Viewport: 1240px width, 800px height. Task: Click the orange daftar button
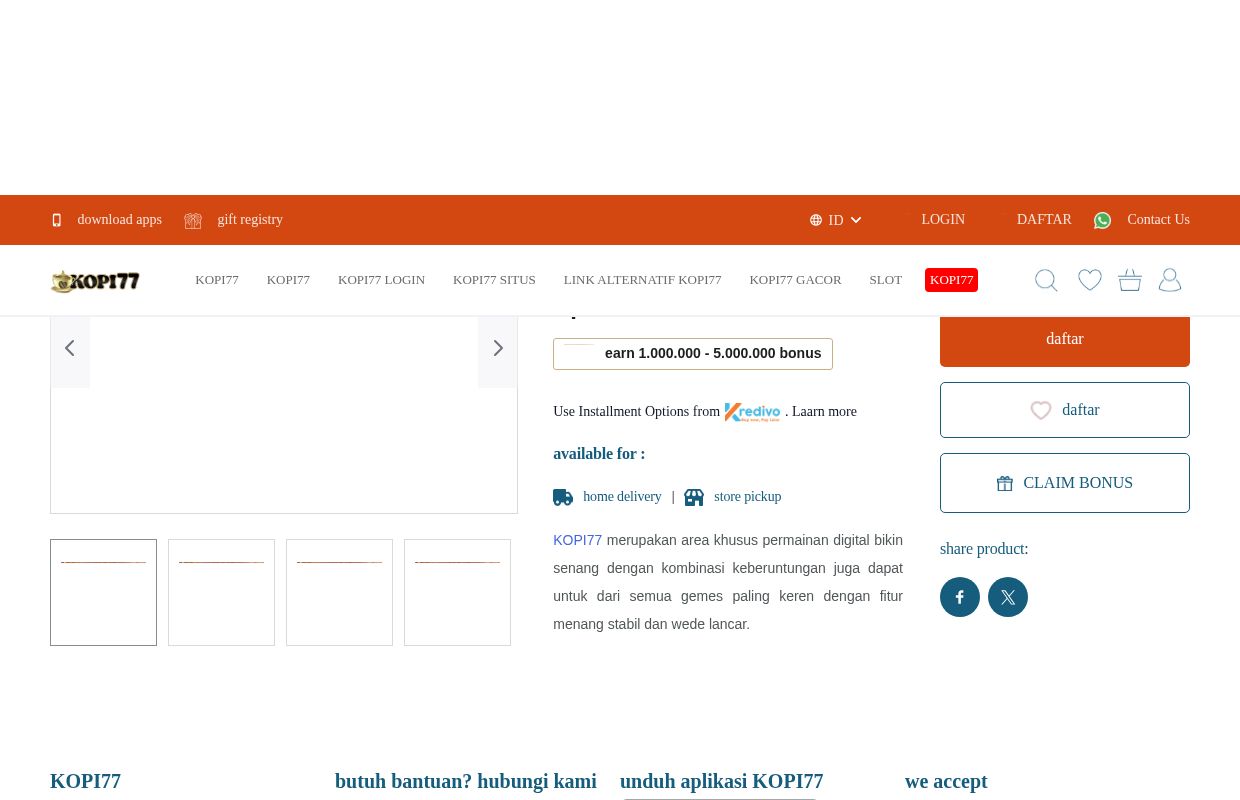click(1065, 340)
